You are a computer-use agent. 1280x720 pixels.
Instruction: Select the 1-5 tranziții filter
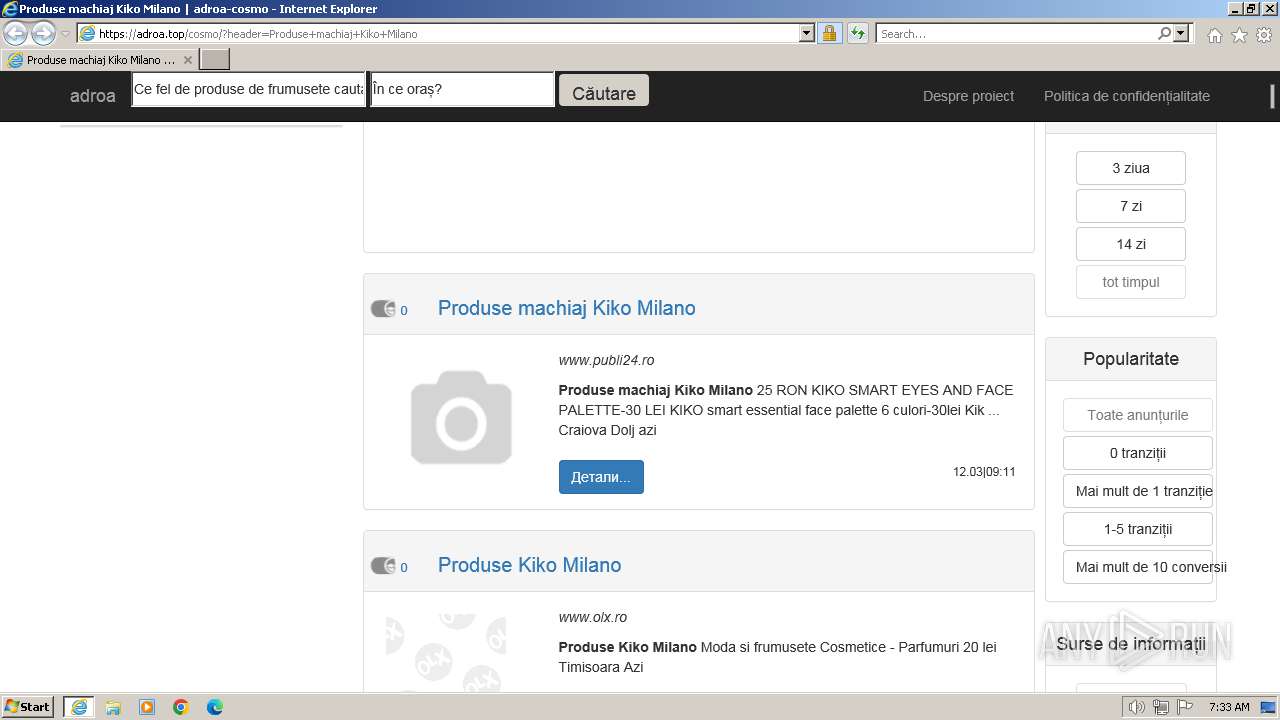[1138, 529]
